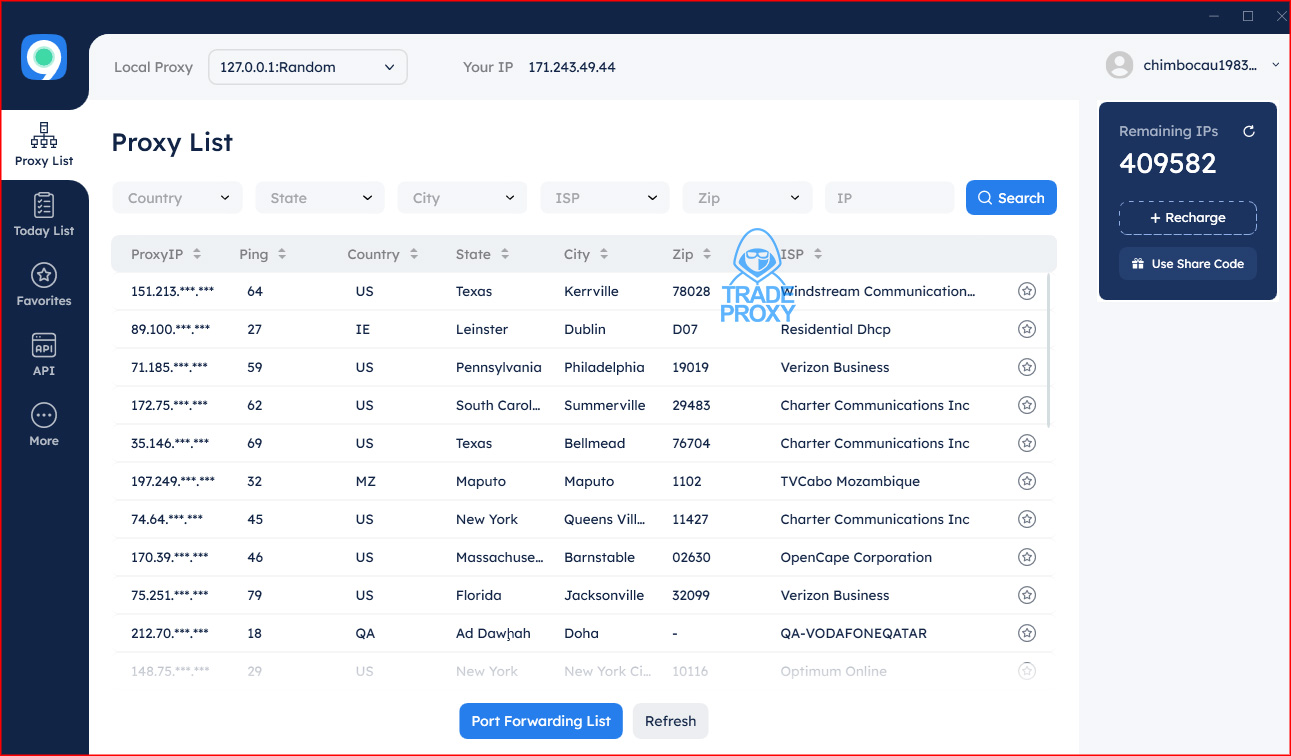This screenshot has width=1291, height=756.
Task: Favorite the Barnstable proxy star
Action: [1026, 557]
